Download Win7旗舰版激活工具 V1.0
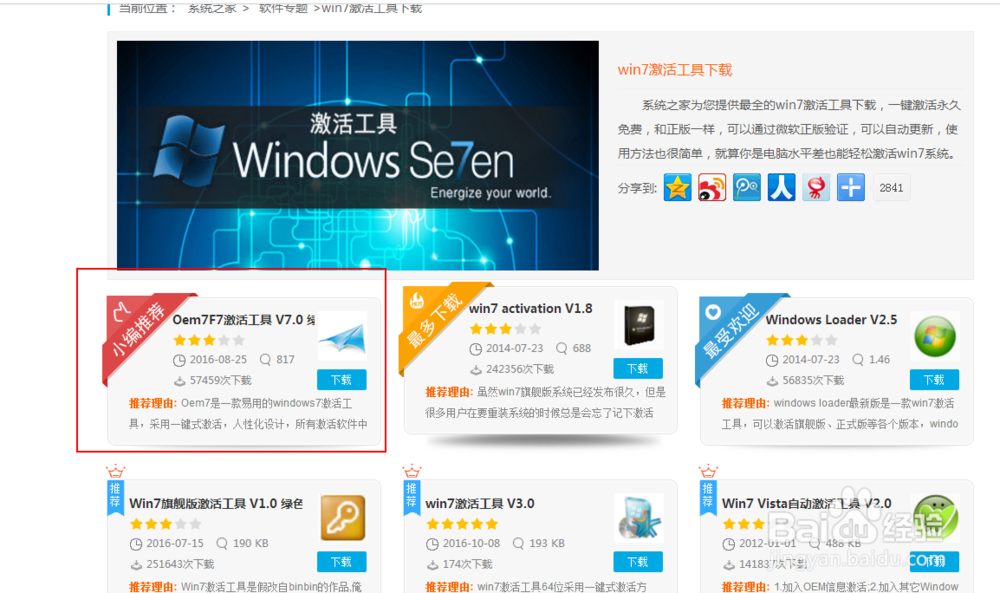Screen dimensions: 1000x593 pyautogui.click(x=342, y=562)
